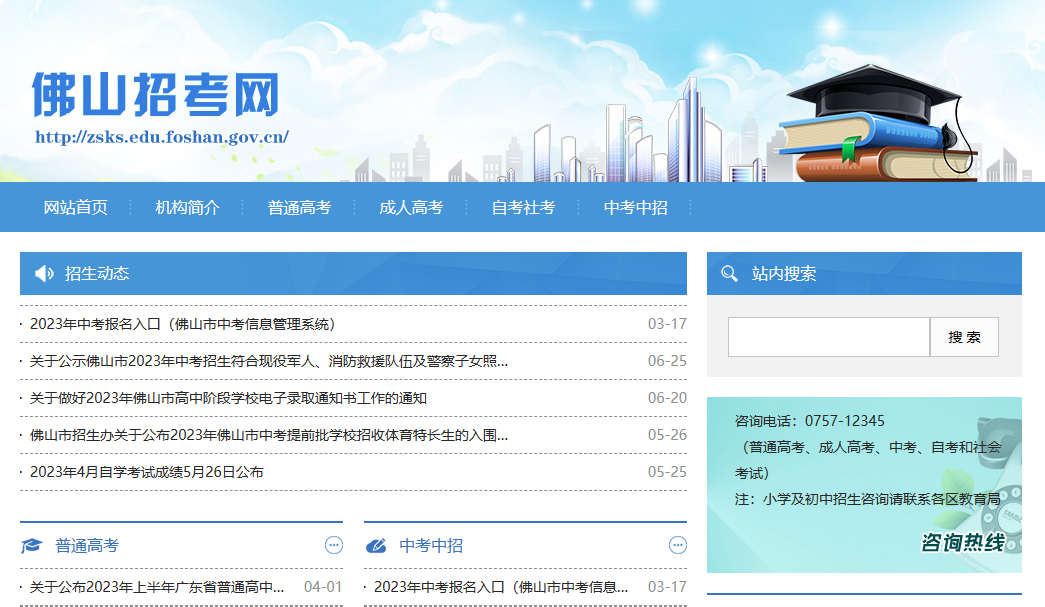Click date 04-01 in 普通高考 section
Screen dimensions: 1045x607
pyautogui.click(x=323, y=587)
